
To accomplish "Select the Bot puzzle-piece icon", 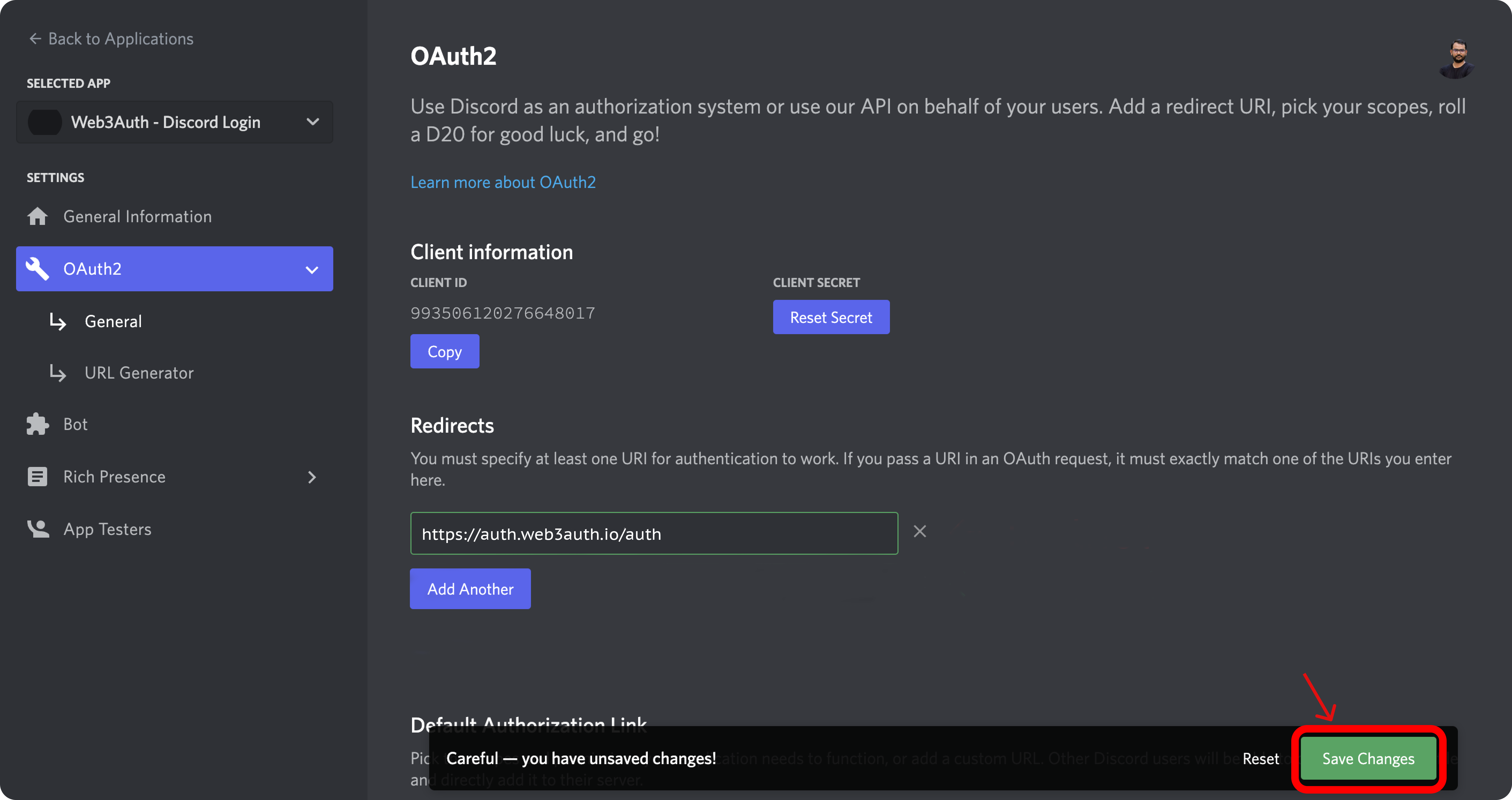I will [x=37, y=424].
